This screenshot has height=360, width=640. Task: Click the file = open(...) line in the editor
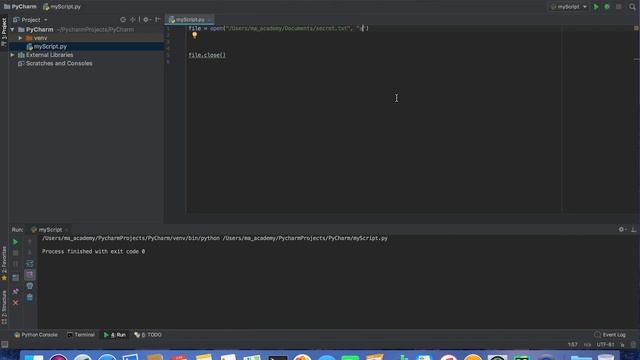278,28
